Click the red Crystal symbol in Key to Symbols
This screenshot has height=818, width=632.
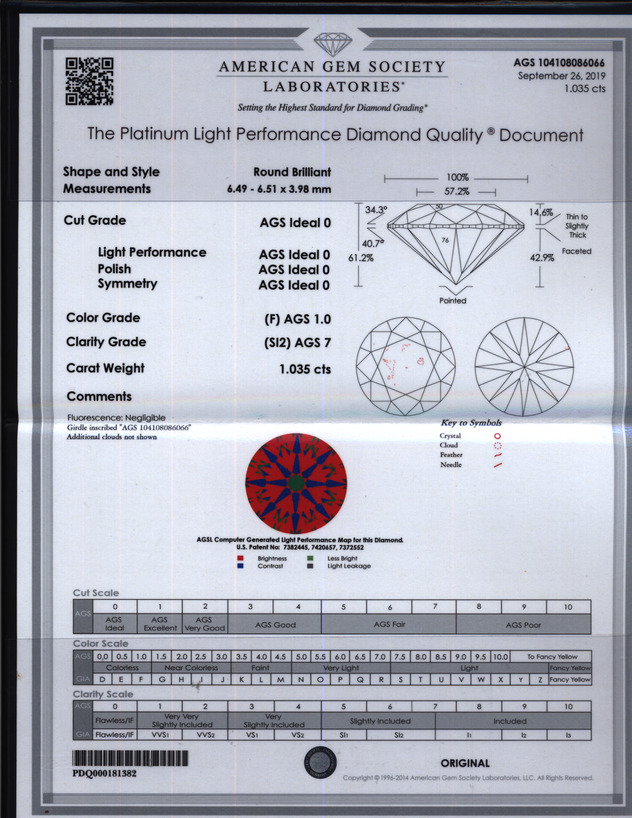click(497, 436)
